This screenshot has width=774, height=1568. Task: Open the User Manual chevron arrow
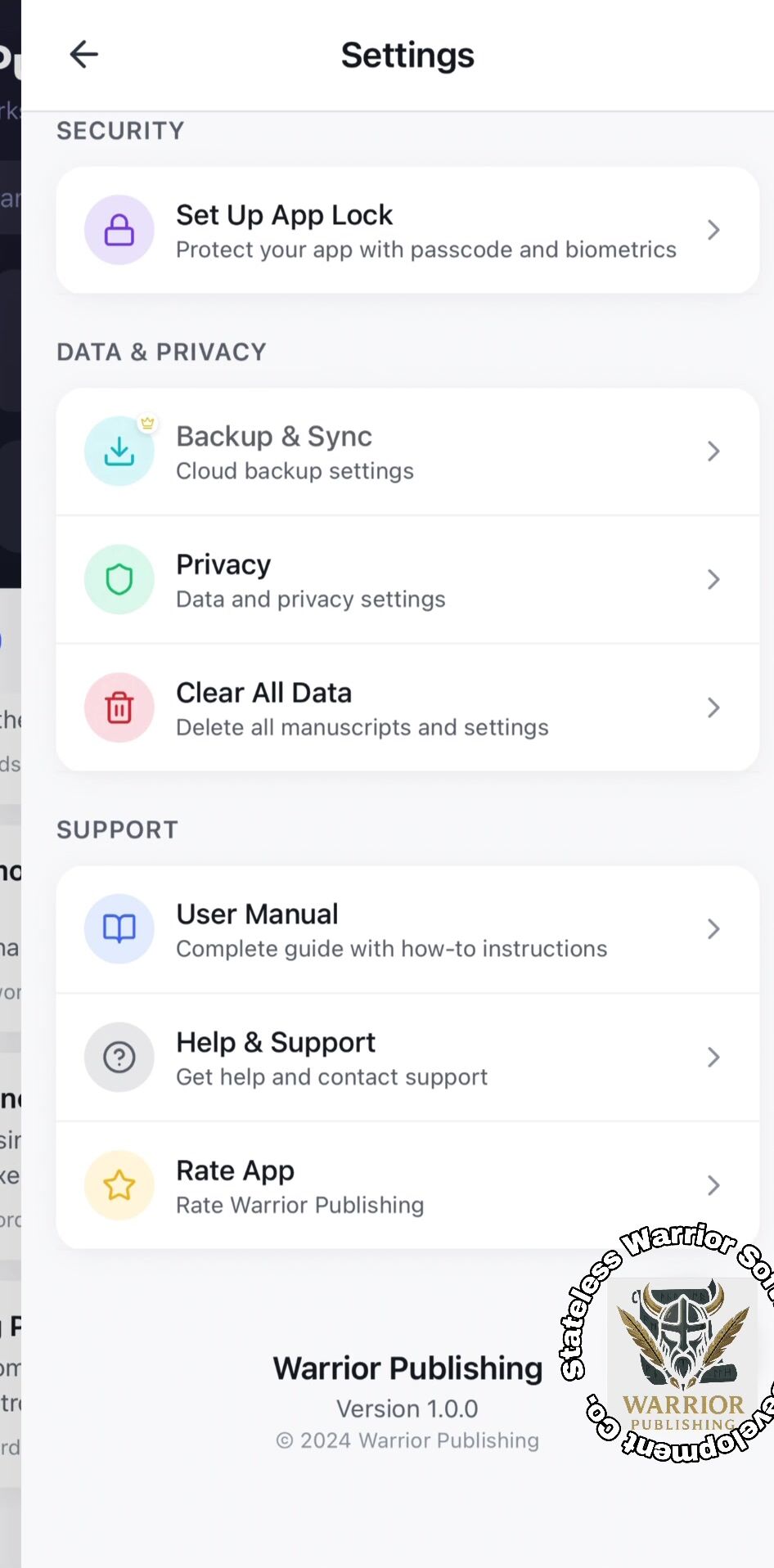[713, 929]
